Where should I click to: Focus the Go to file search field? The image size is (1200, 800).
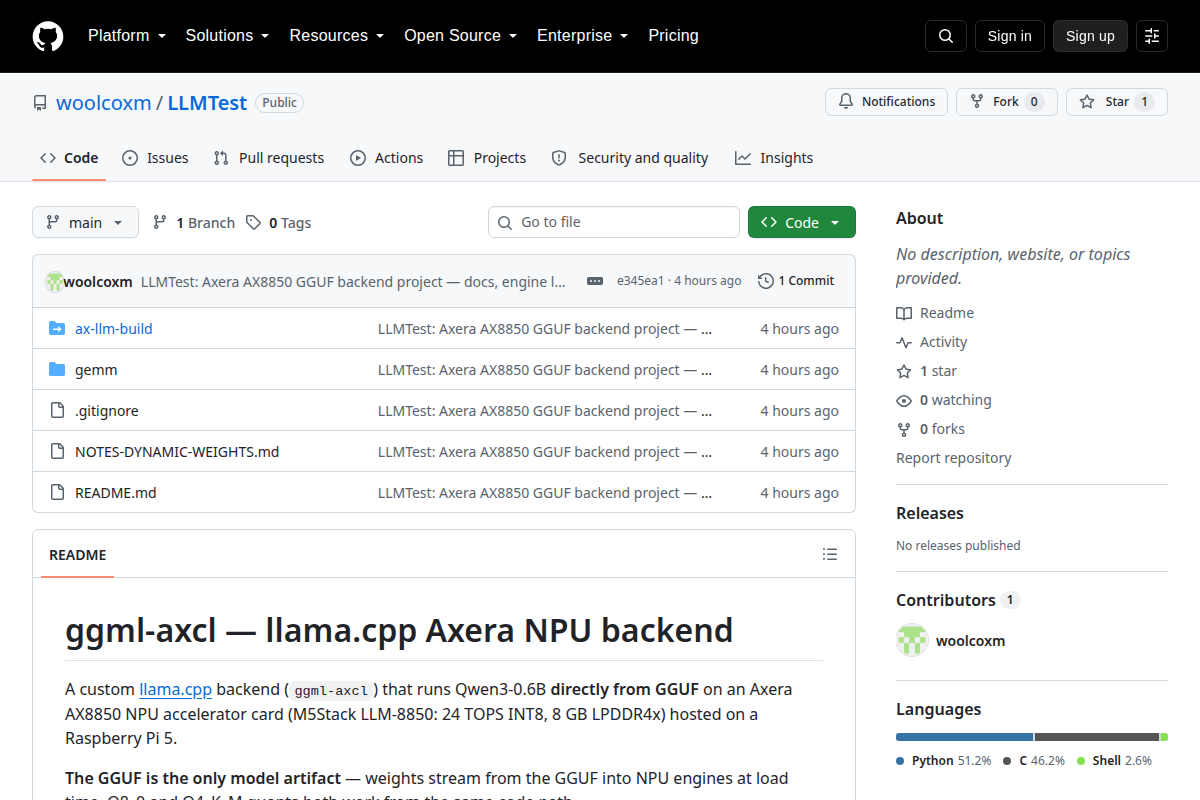pos(614,222)
